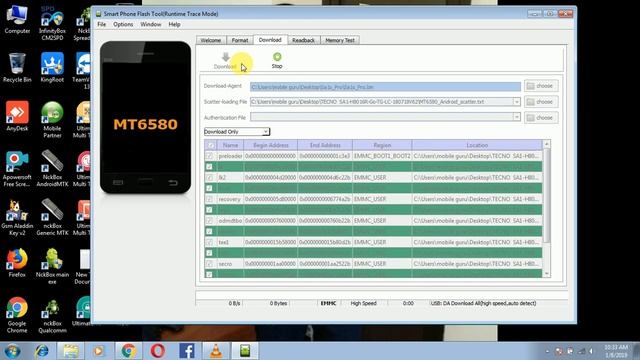Launch Firefox from desktop

17,263
